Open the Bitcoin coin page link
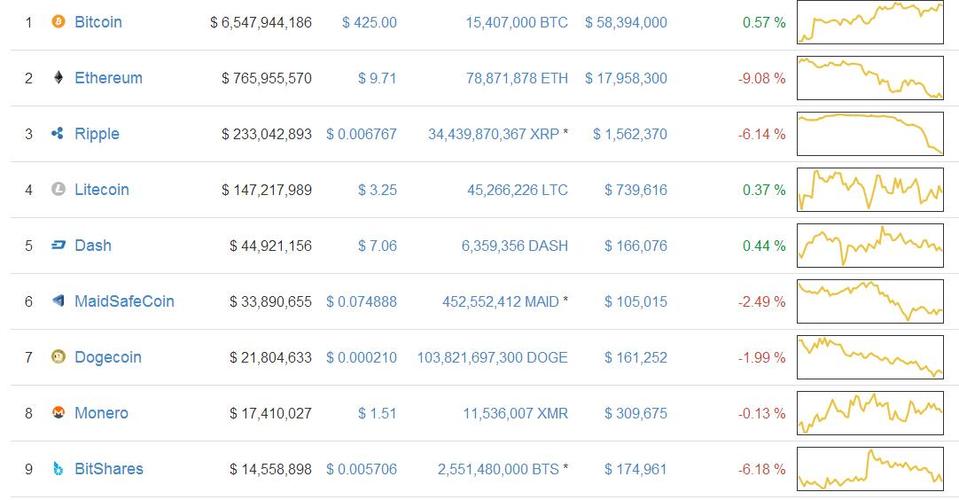This screenshot has width=959, height=500. click(98, 22)
